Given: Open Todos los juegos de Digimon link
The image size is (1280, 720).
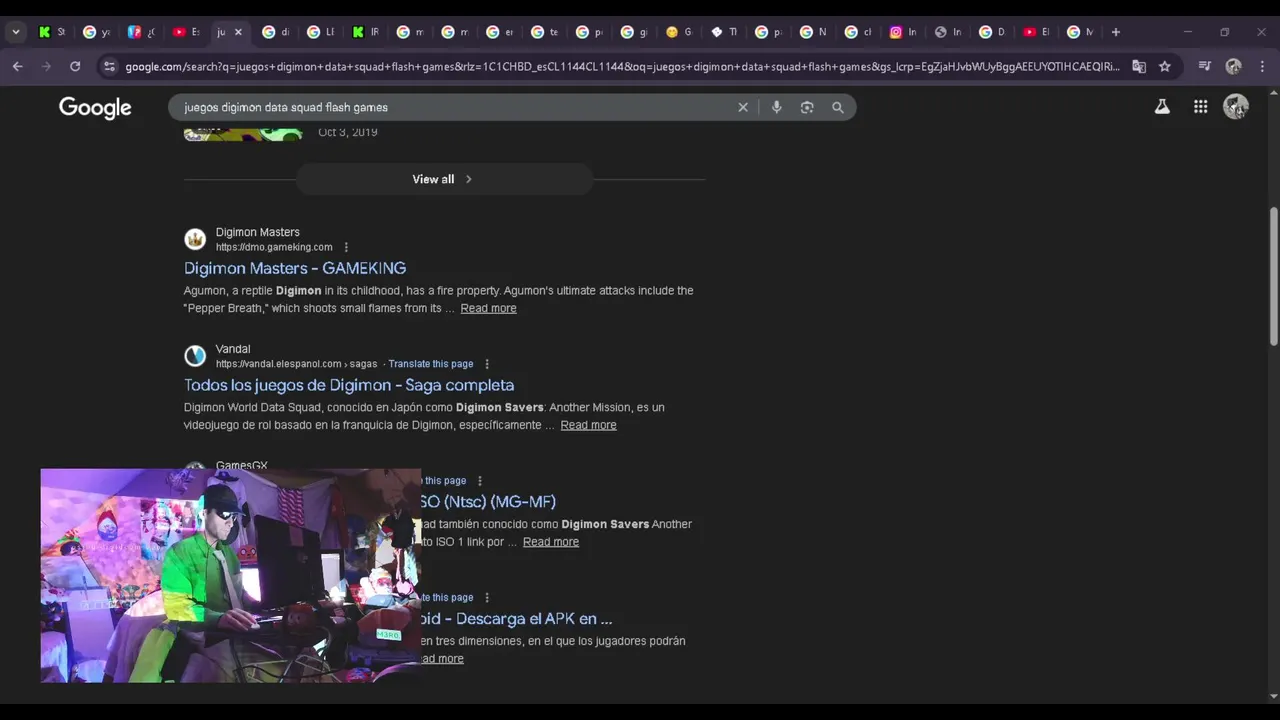Looking at the screenshot, I should click(349, 385).
